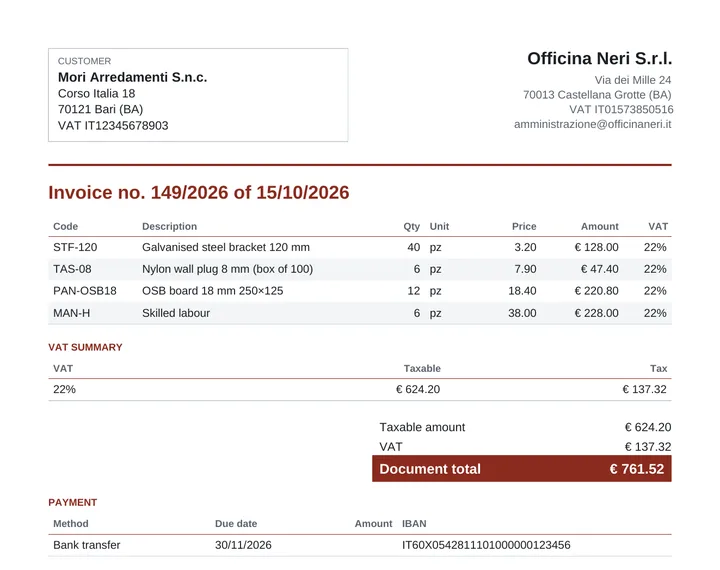The image size is (720, 570).
Task: Click the item code PAN-OSB18
Action: (x=85, y=291)
